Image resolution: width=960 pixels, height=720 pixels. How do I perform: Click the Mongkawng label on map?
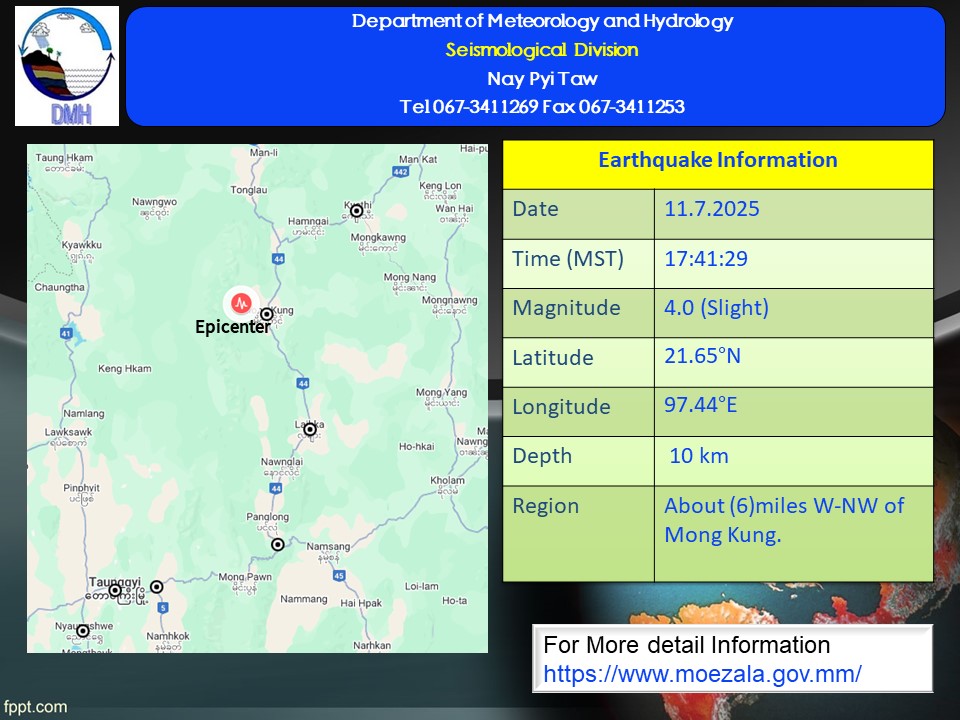click(378, 238)
